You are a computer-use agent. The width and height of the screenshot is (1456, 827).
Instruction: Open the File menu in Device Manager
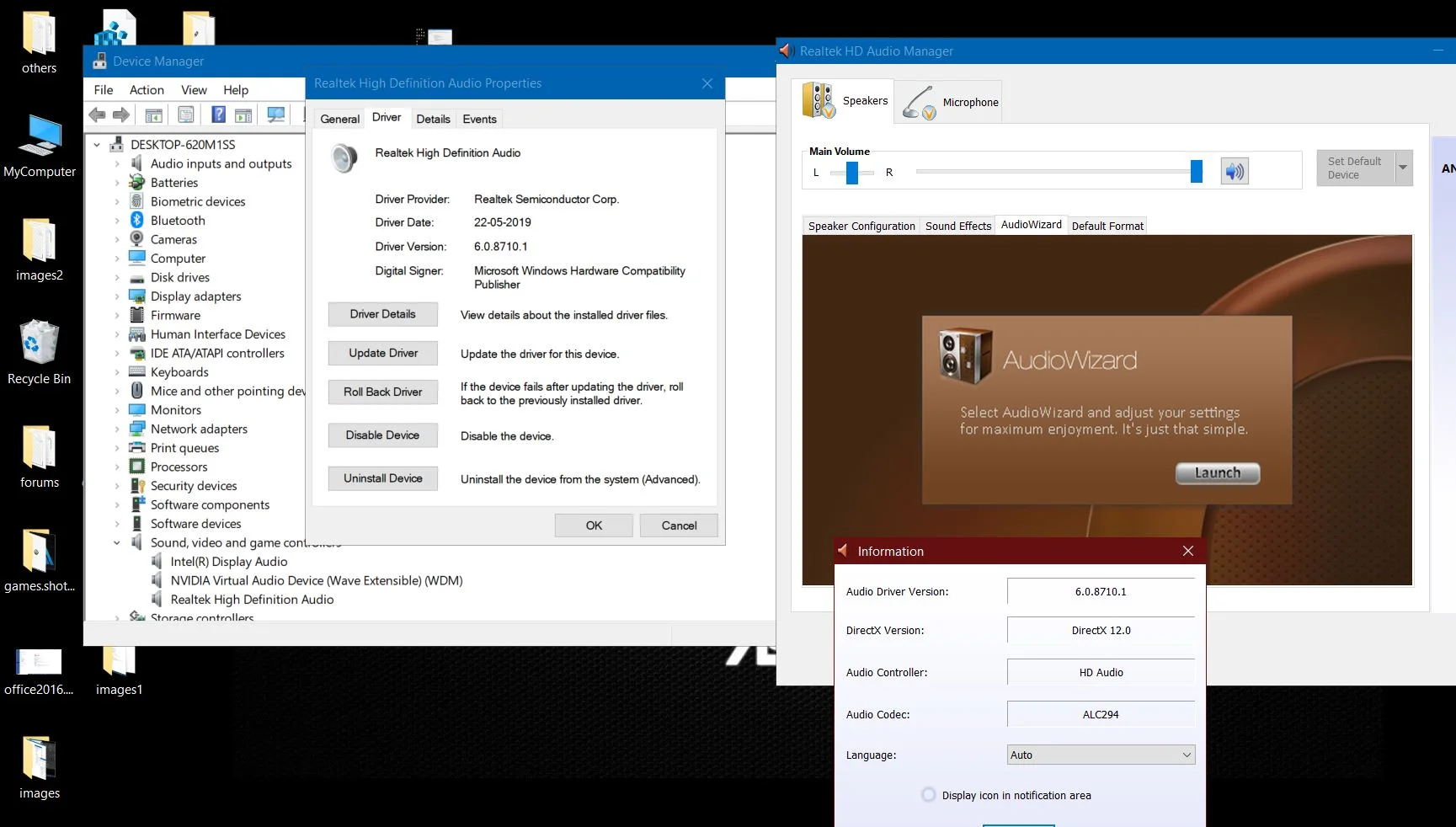point(104,90)
